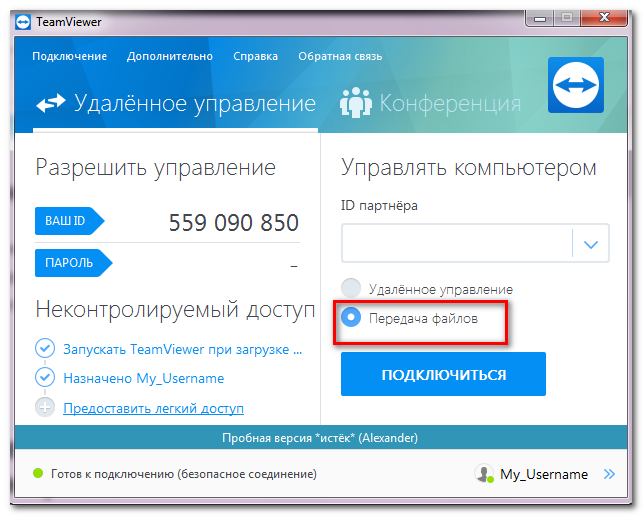Click the ПОДКЛЮЧИТЬСЯ button
This screenshot has height=516, width=643.
tap(443, 374)
